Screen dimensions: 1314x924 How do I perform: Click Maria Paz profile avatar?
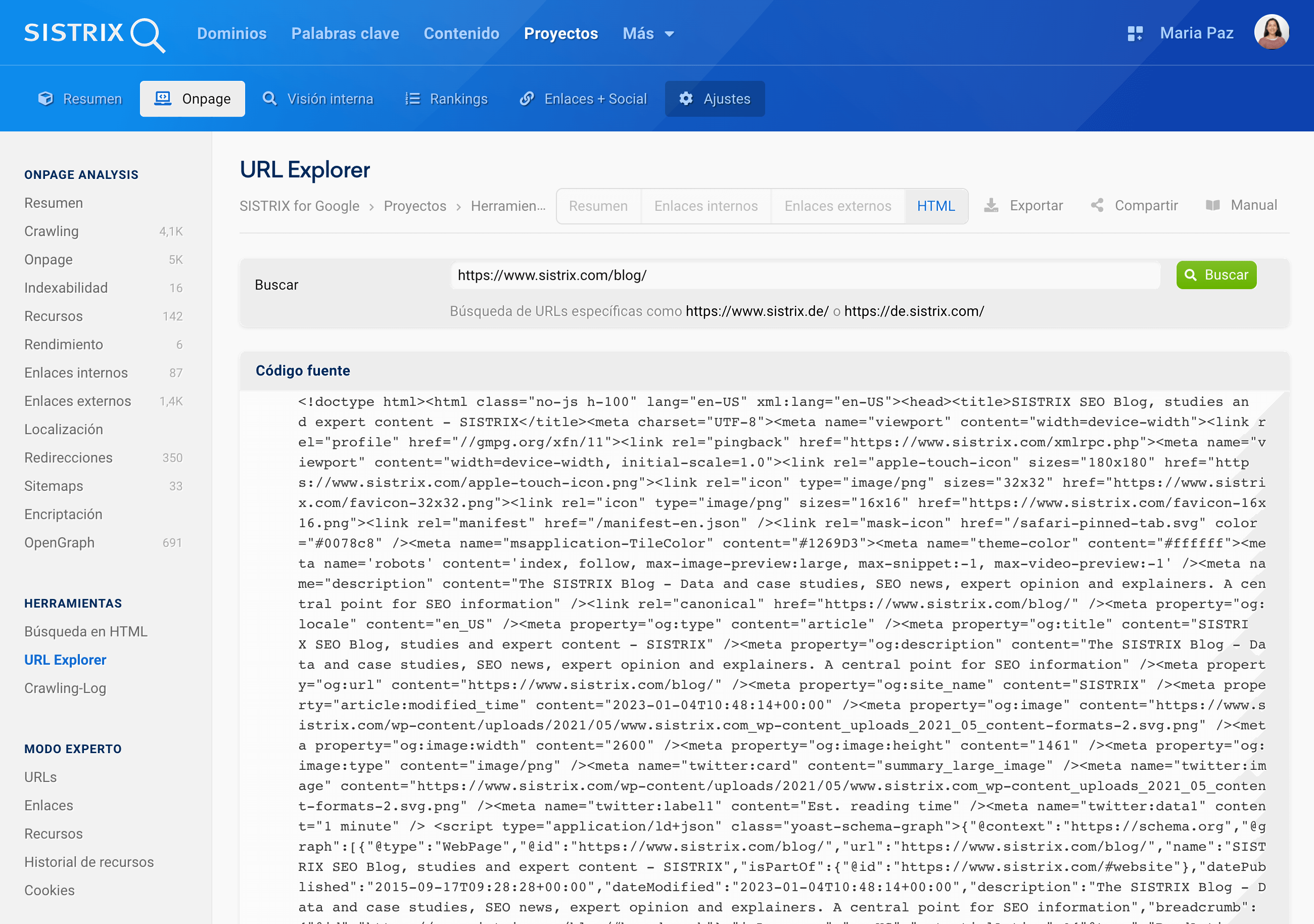[x=1271, y=32]
